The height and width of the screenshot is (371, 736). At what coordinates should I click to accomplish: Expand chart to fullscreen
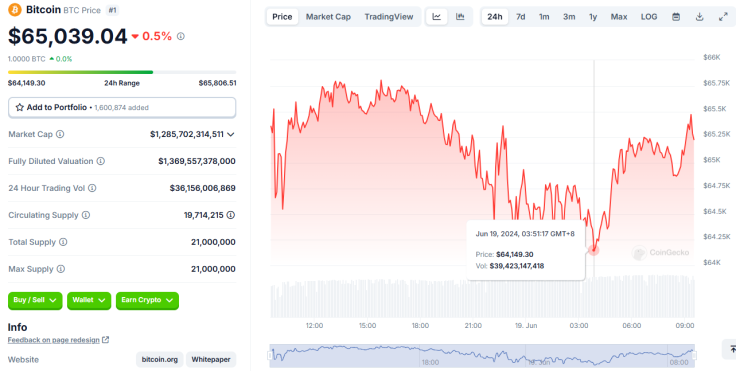pyautogui.click(x=723, y=17)
